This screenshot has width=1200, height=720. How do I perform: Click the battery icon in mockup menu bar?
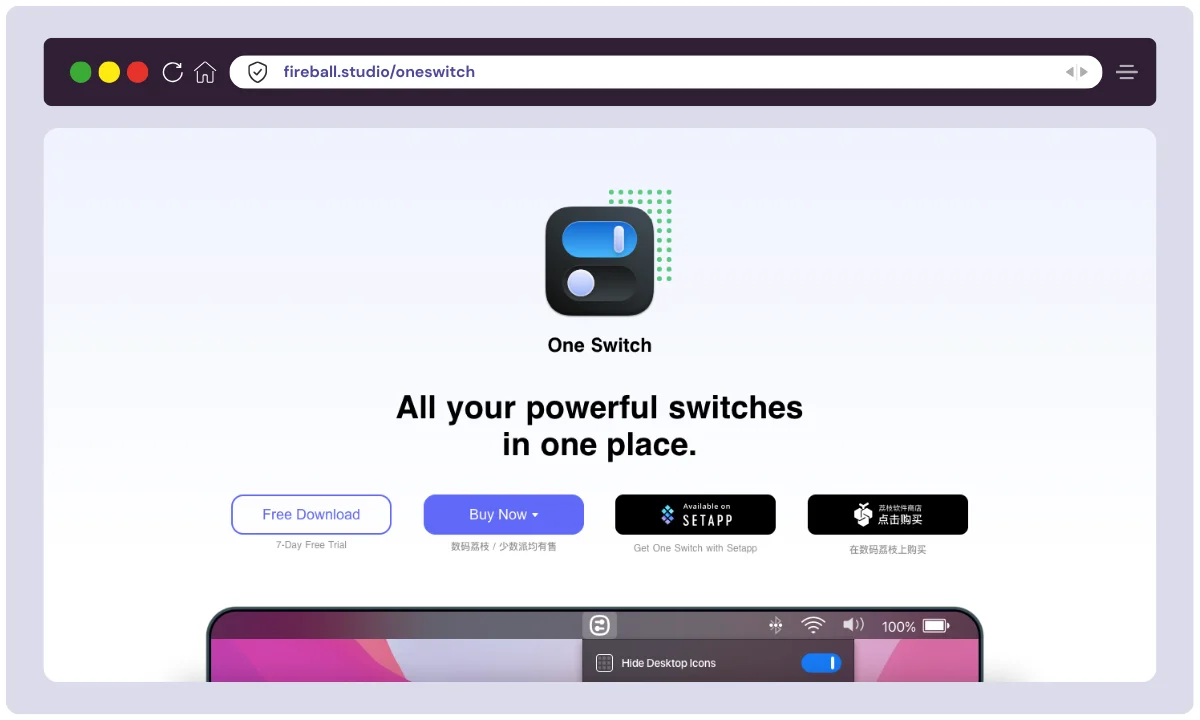tap(936, 626)
